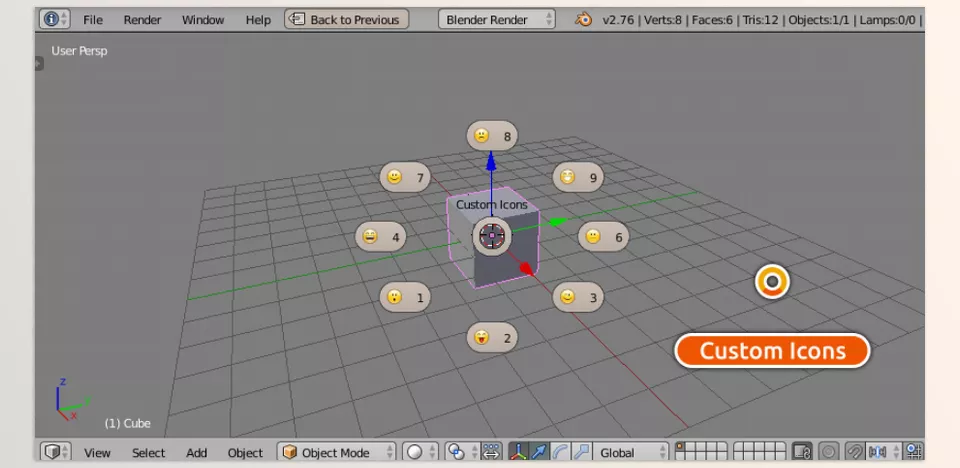960x468 pixels.
Task: Click the surprised emoji icon in option 1
Action: pyautogui.click(x=394, y=297)
